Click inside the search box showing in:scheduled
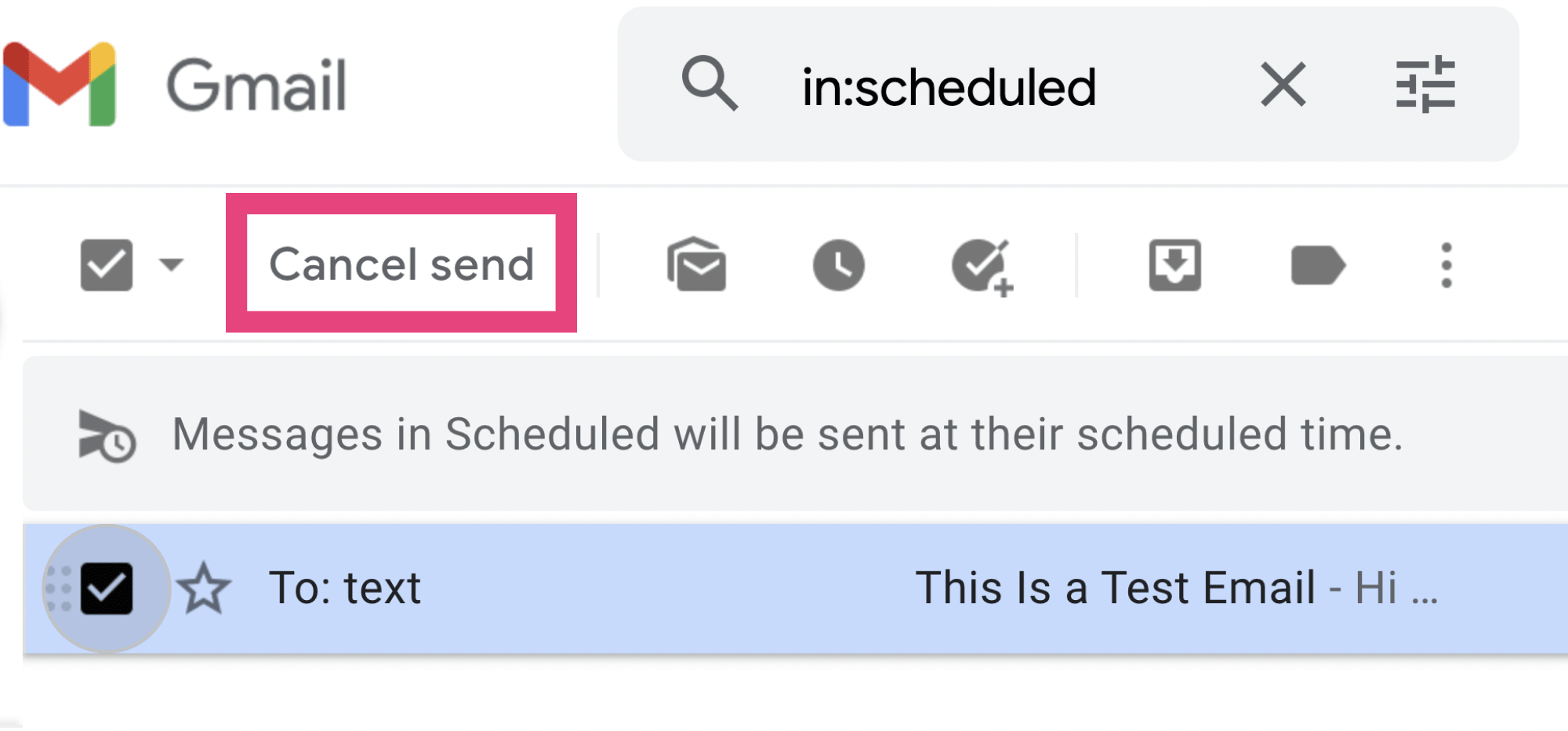 point(947,86)
